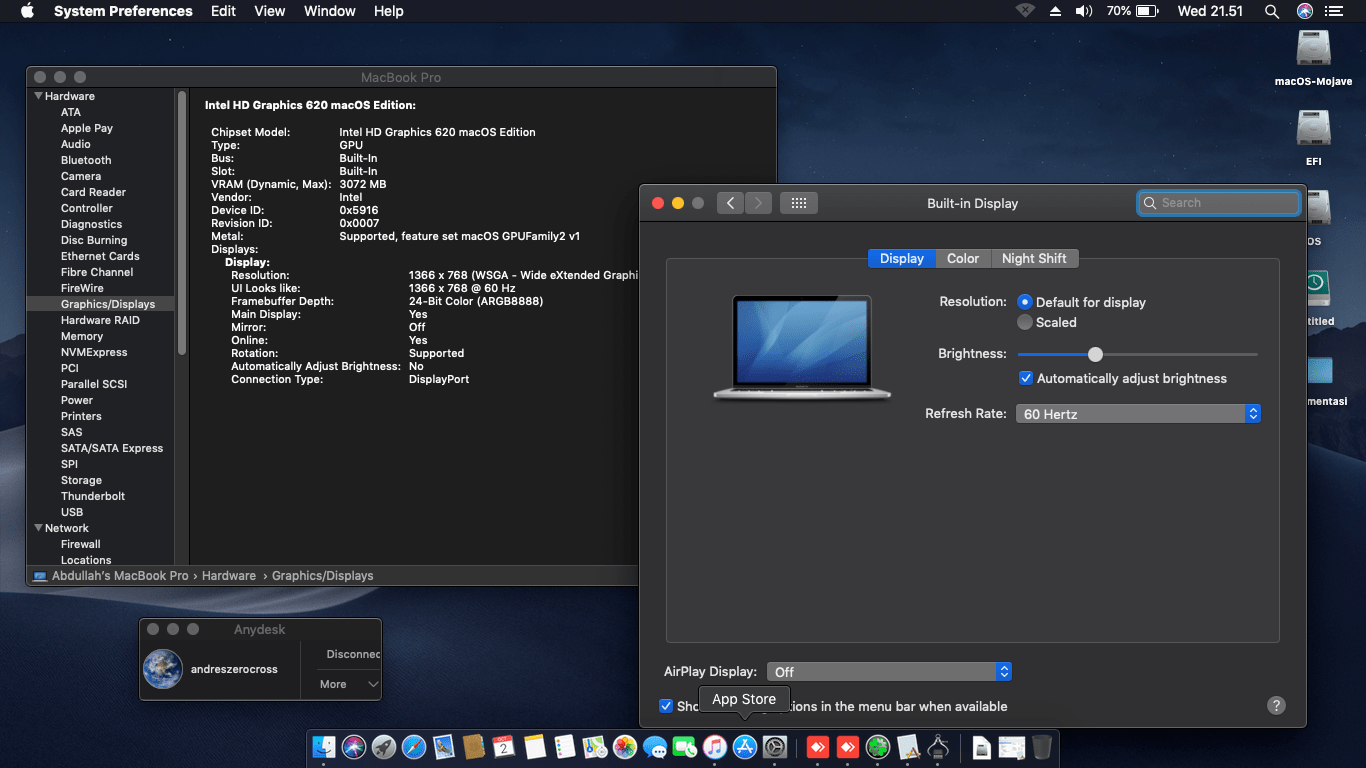Open Safari from the Dock
This screenshot has width=1366, height=768.
[x=413, y=747]
